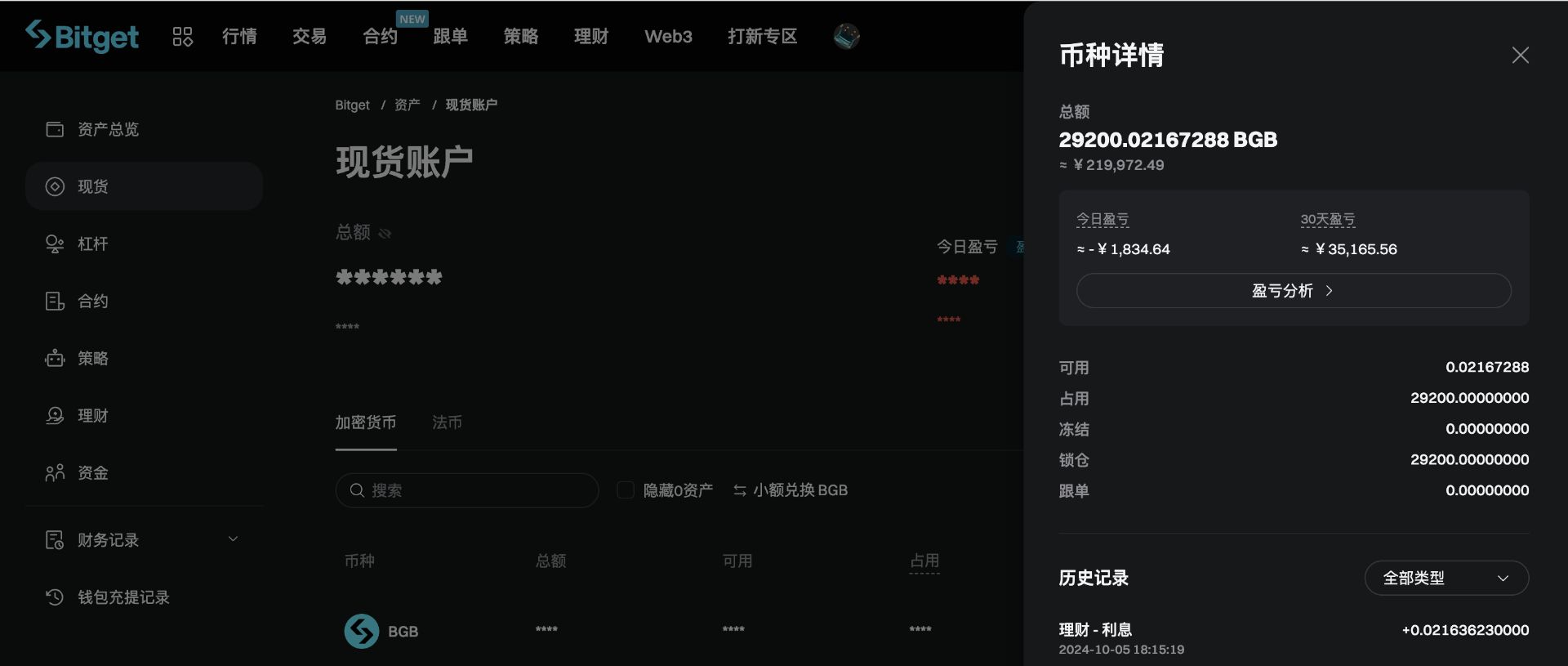Click the 2024-10-05 18:15:19 timestamp

1121,650
